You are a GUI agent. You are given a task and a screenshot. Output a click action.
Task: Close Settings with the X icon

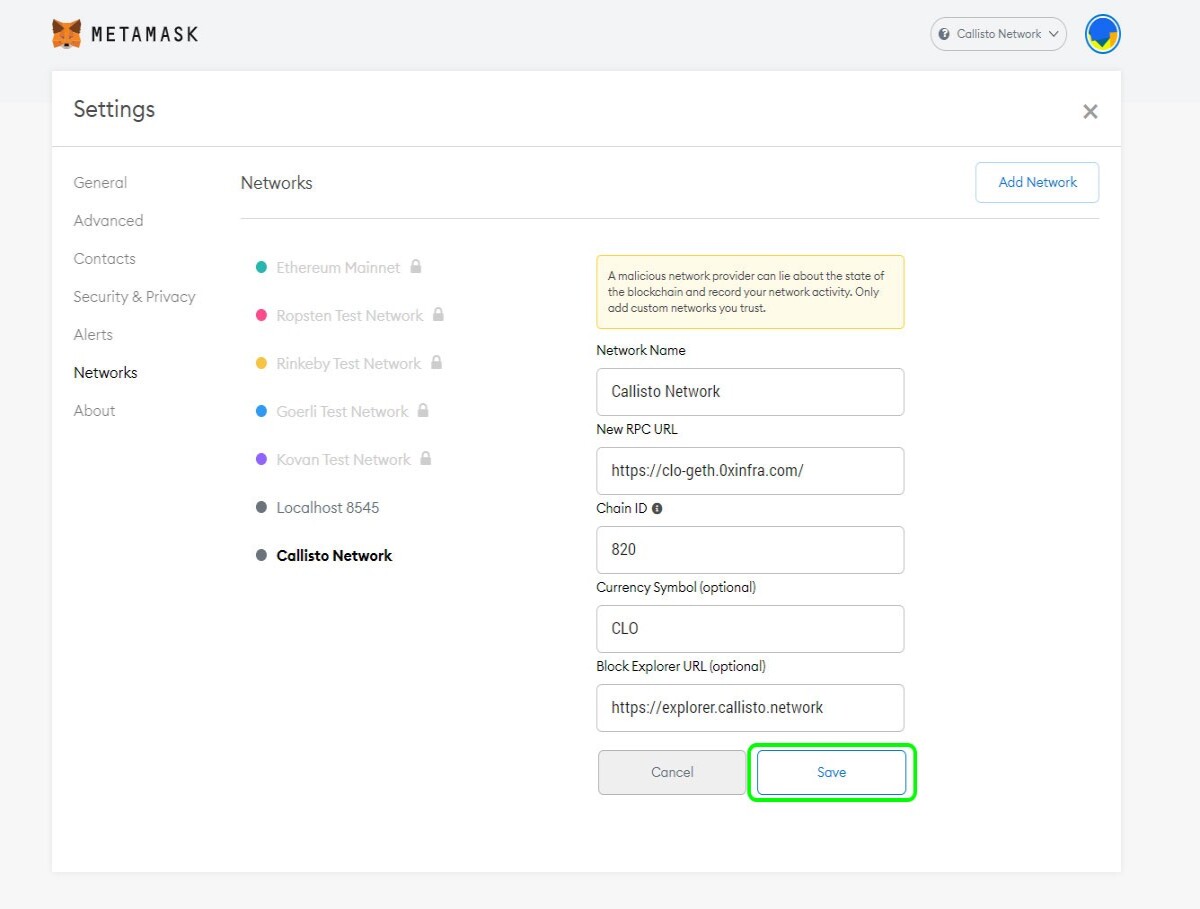1090,111
